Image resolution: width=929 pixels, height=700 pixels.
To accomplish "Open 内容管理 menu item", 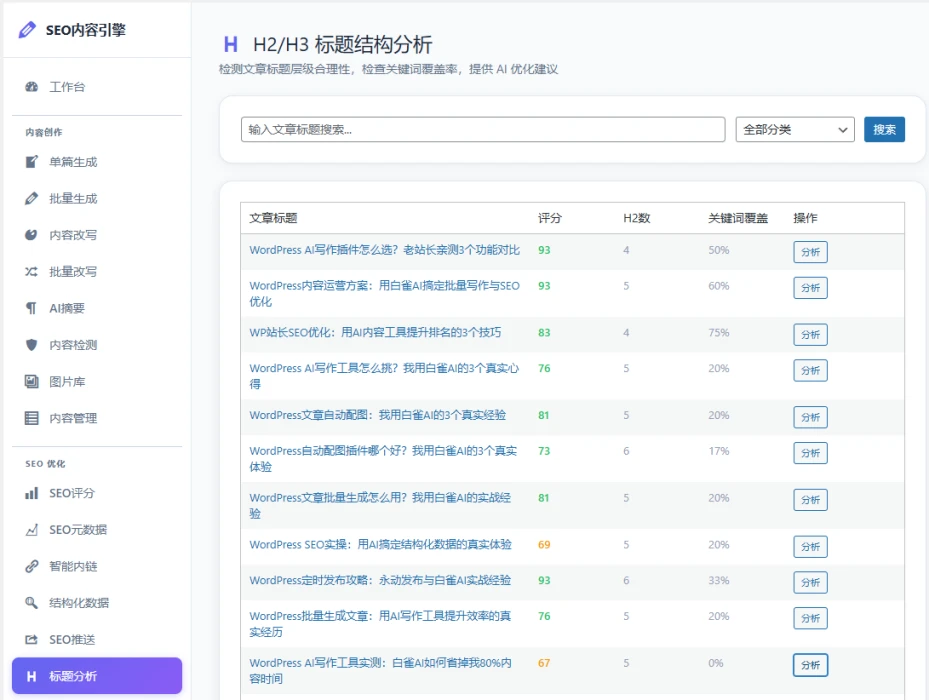I will coord(97,418).
